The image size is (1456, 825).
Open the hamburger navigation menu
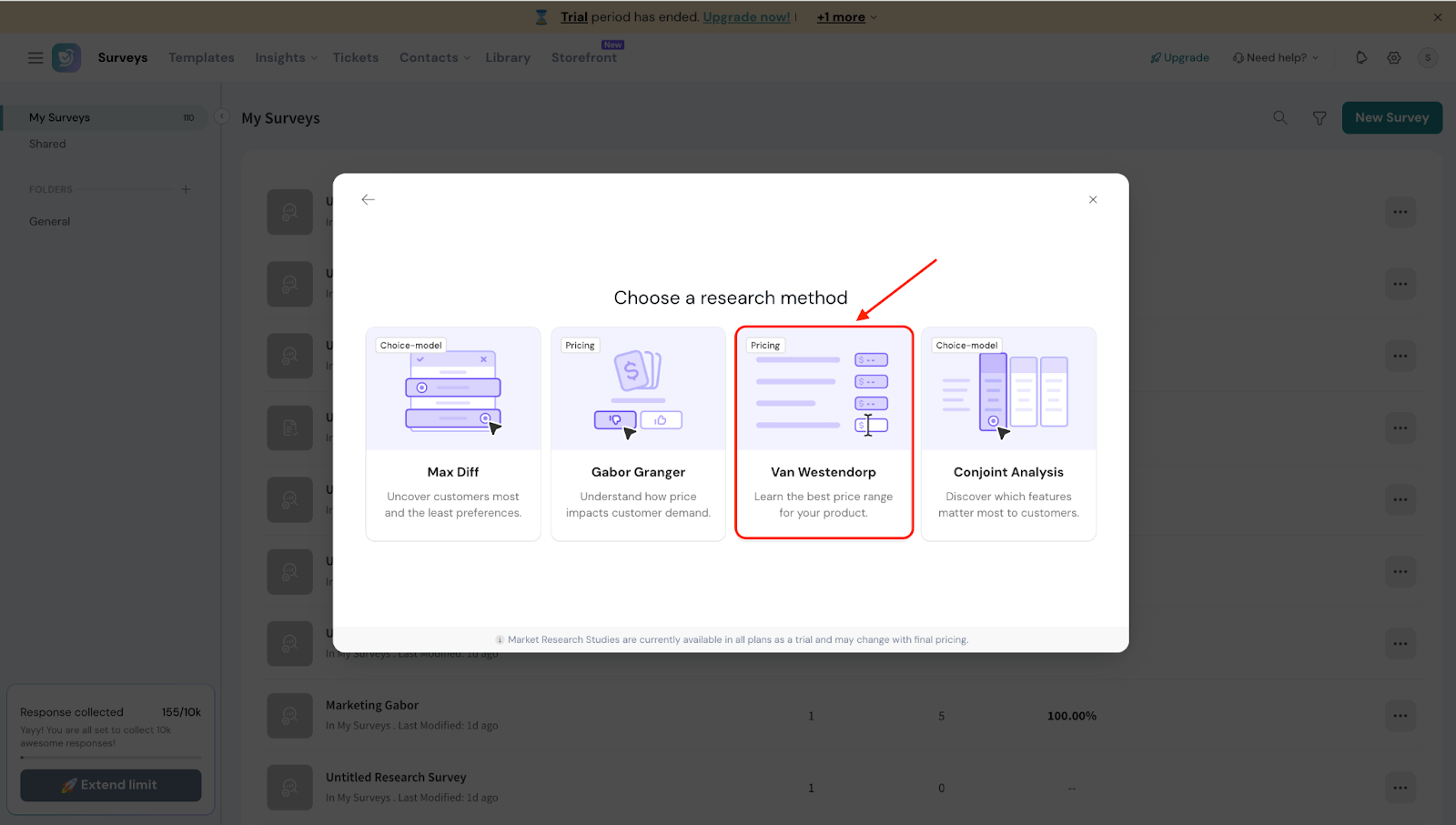(35, 57)
